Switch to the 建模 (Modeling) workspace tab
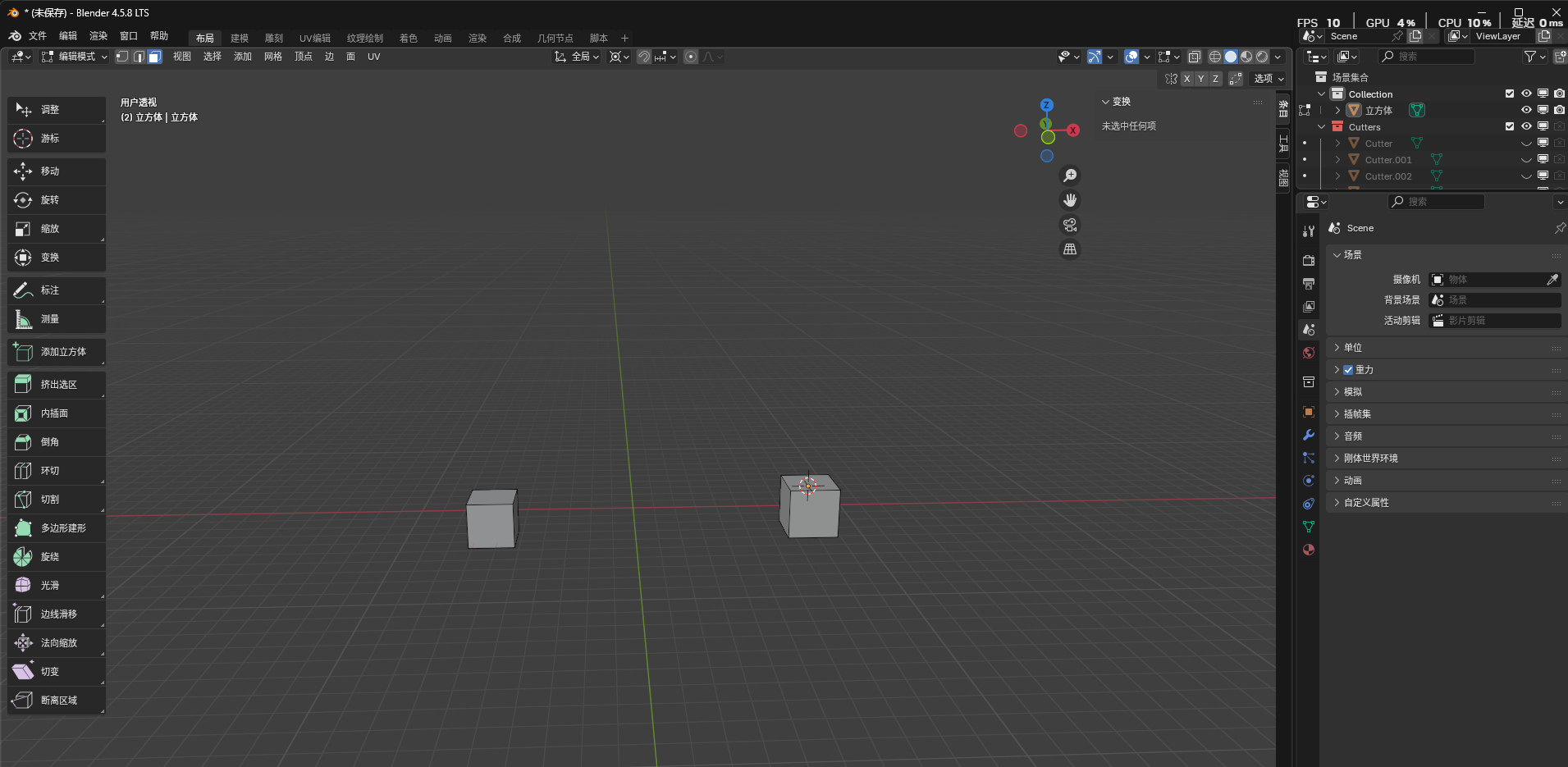 240,39
